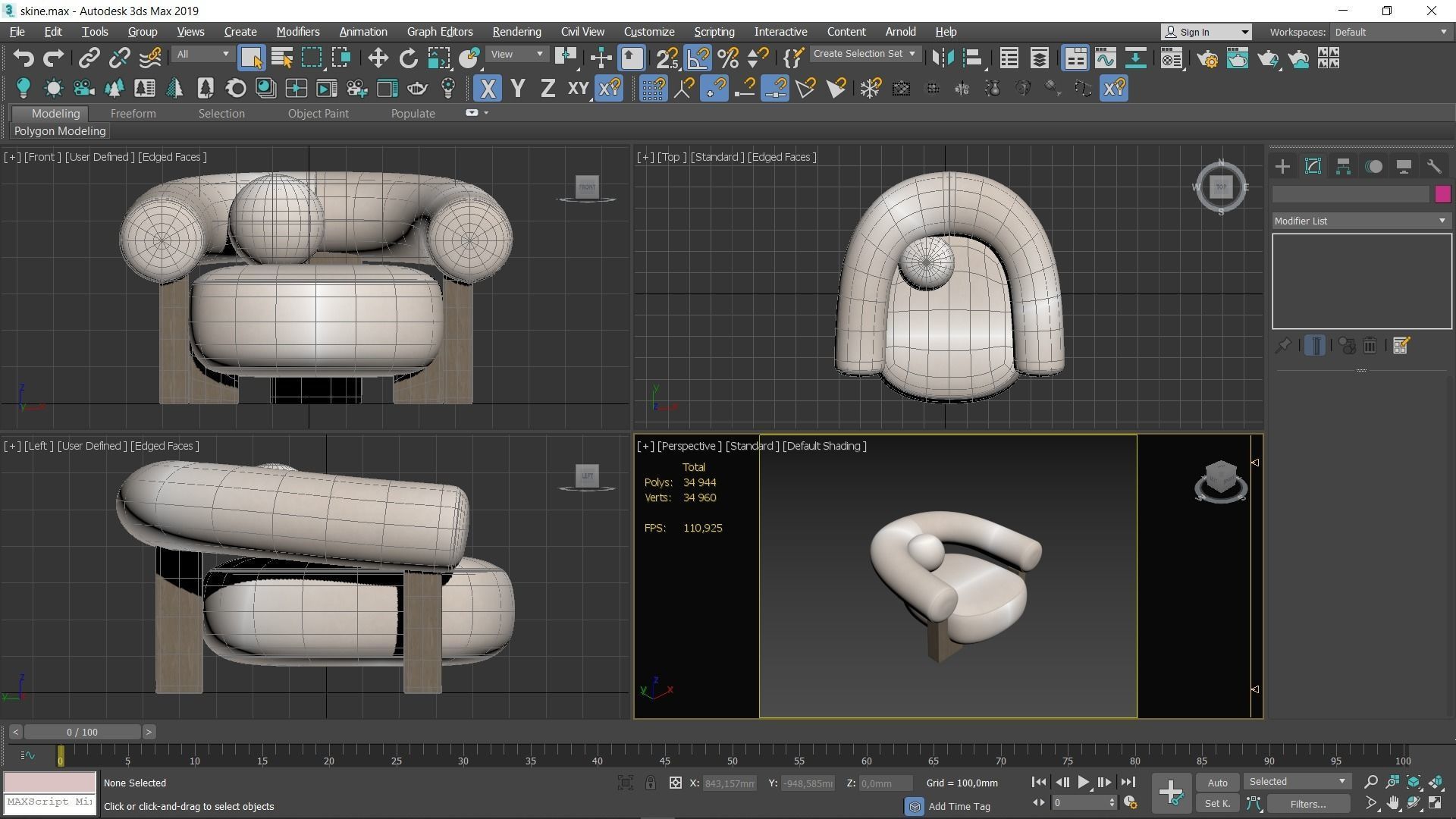1456x819 pixels.
Task: Click the Polygon Modeling button
Action: [x=60, y=131]
